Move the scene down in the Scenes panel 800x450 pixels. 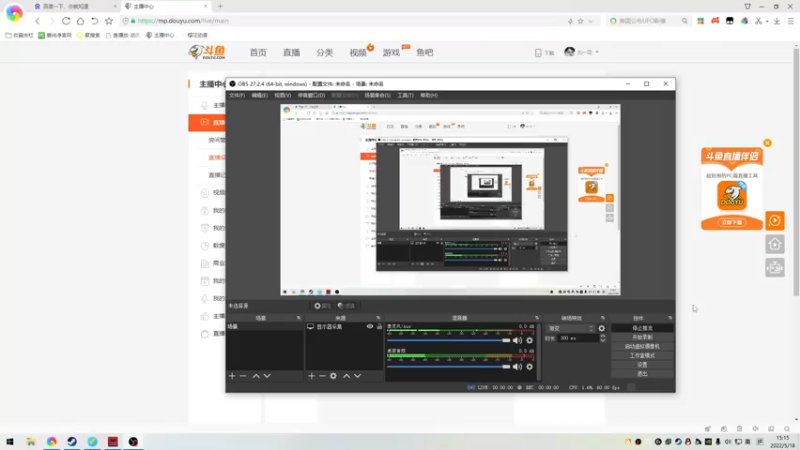pos(267,376)
